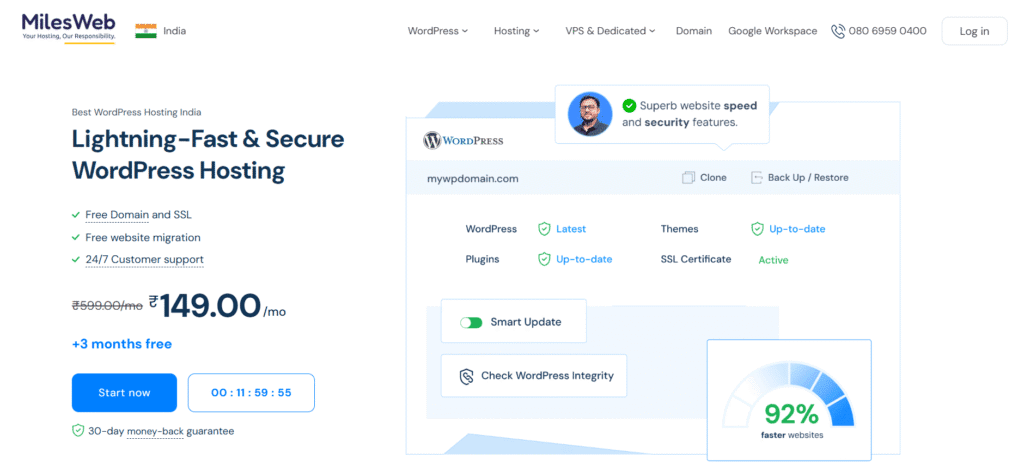This screenshot has width=1024, height=472.
Task: Click Best WordPress Hosting India text
Action: click(136, 112)
